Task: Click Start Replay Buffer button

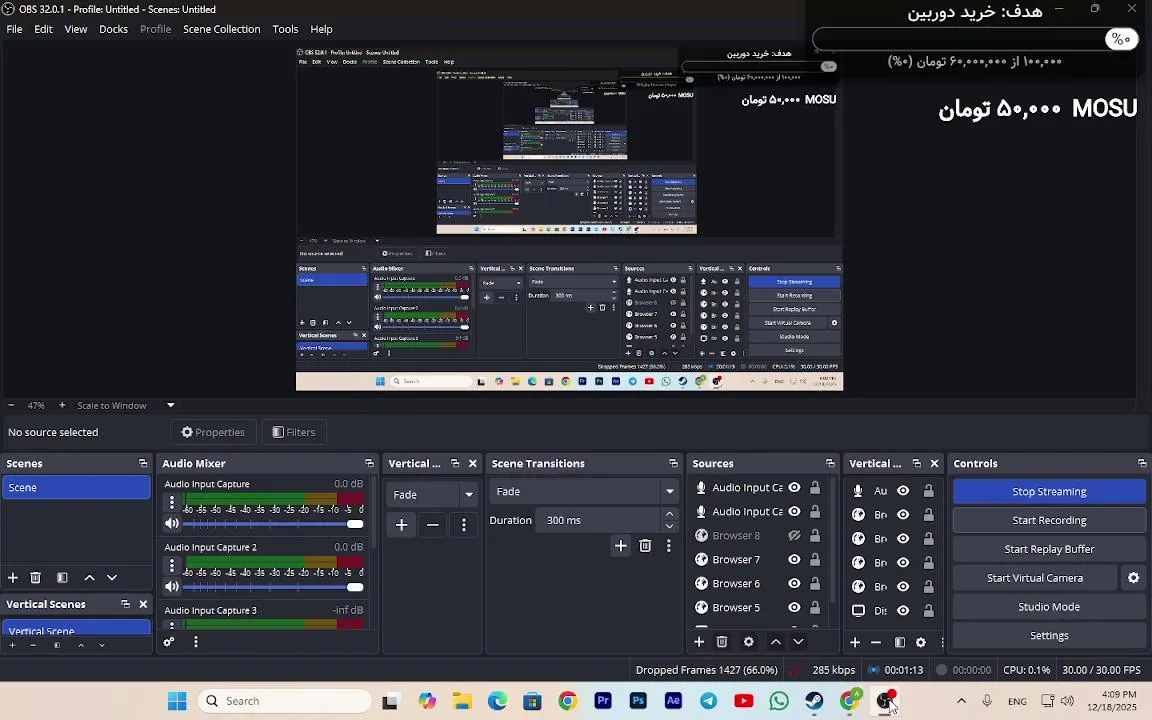Action: tap(1049, 549)
